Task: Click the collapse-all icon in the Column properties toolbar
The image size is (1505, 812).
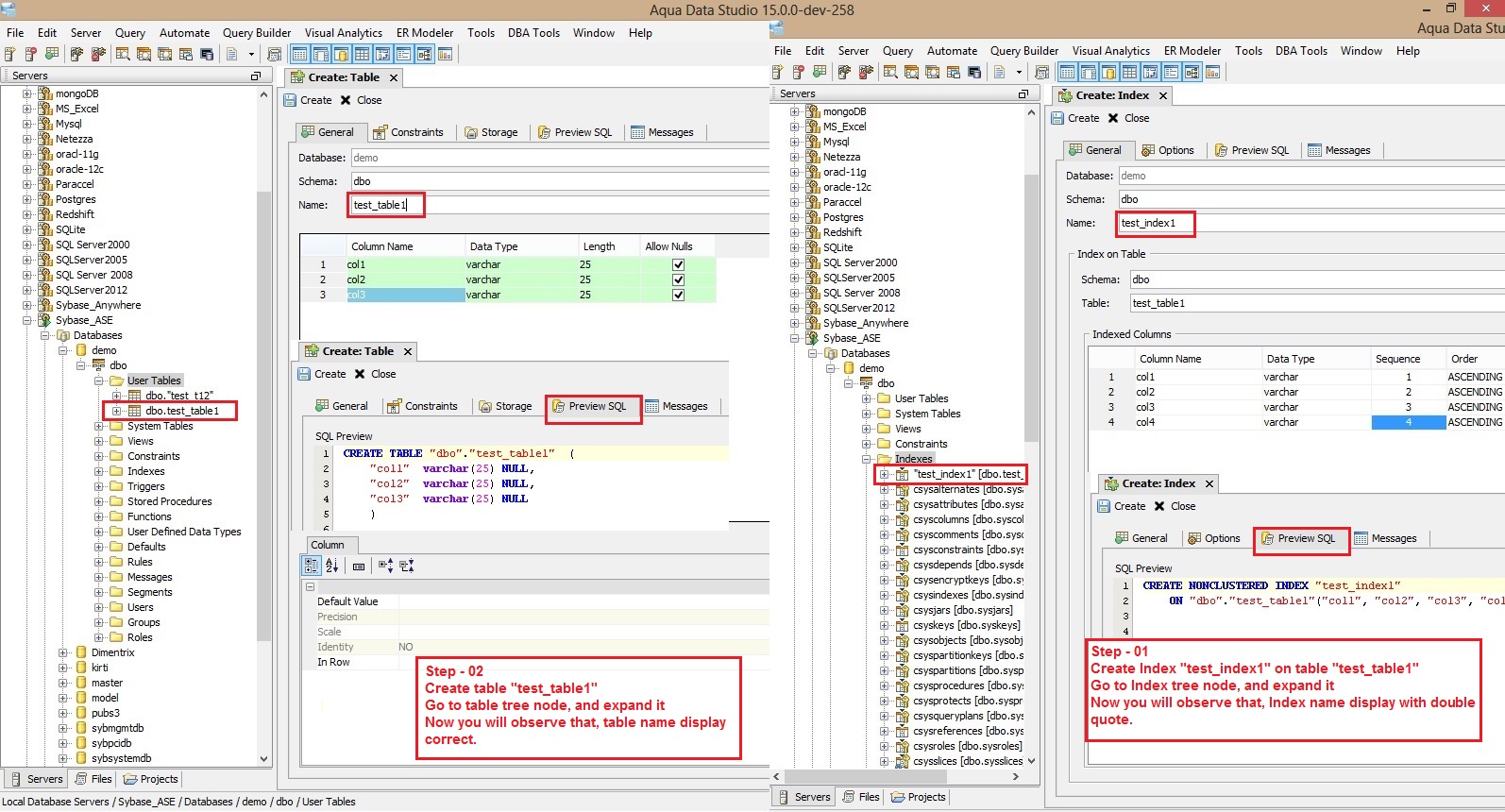Action: pyautogui.click(x=407, y=566)
